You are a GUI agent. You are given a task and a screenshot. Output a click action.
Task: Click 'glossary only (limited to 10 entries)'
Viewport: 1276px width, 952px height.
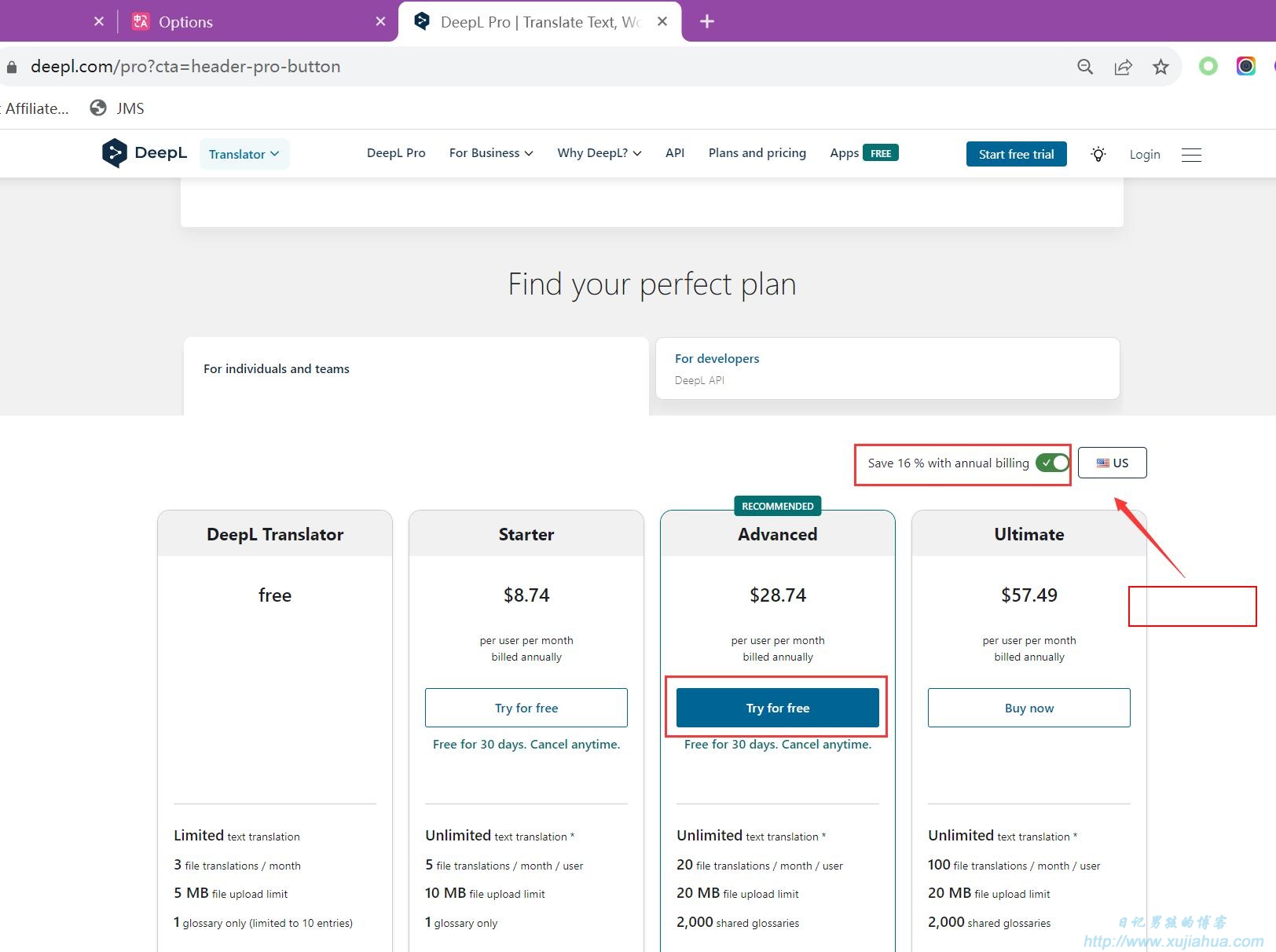268,923
